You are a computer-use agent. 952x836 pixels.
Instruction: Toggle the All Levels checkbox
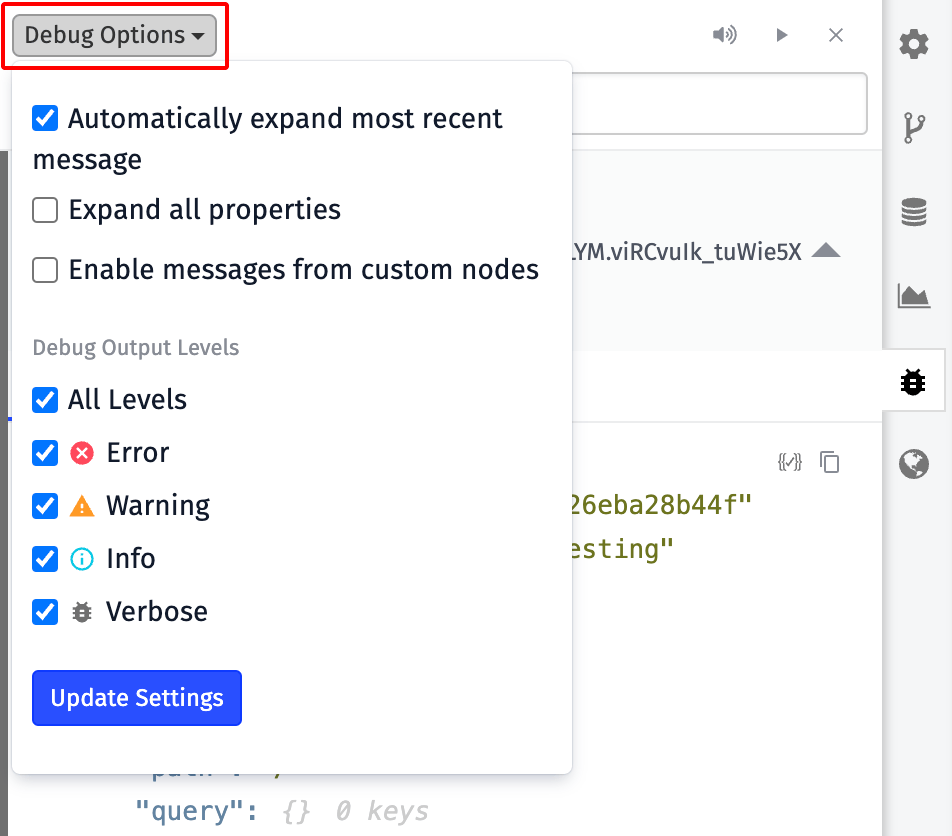(x=45, y=400)
